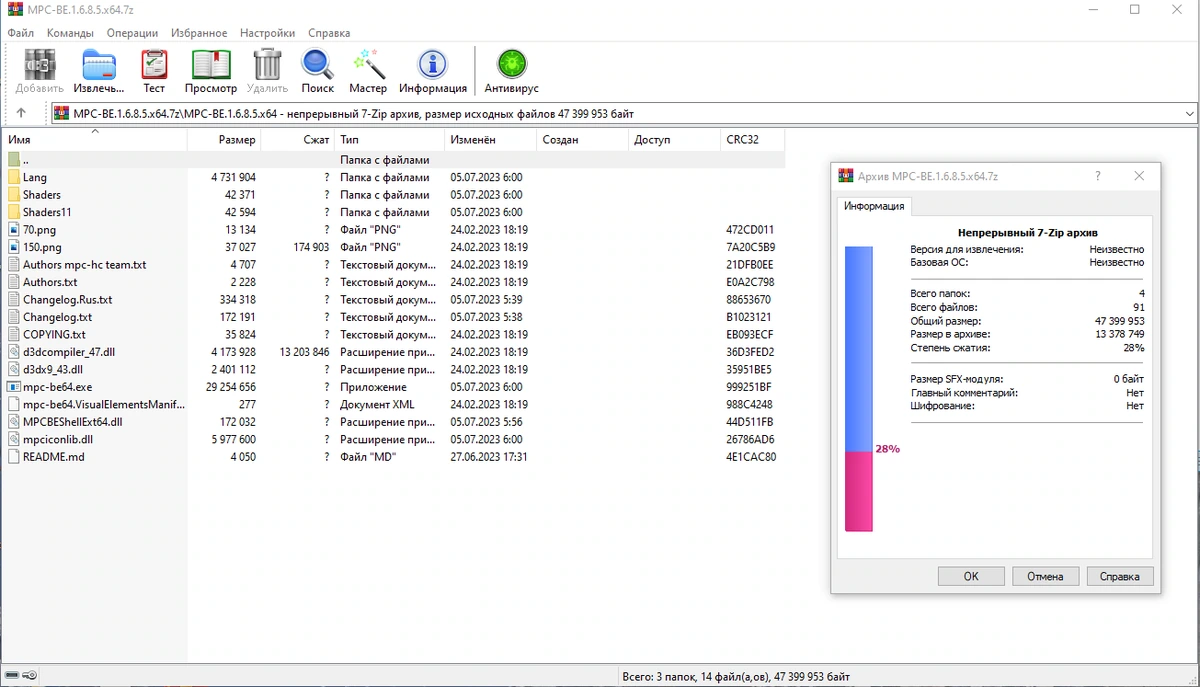Expand the address bar path dropdown

click(x=1189, y=114)
